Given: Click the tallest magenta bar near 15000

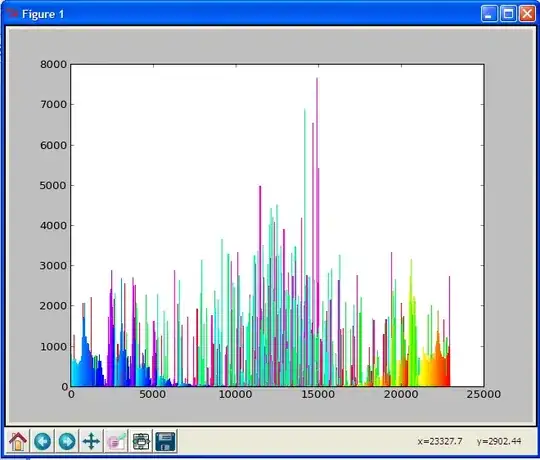Looking at the screenshot, I should [x=317, y=231].
